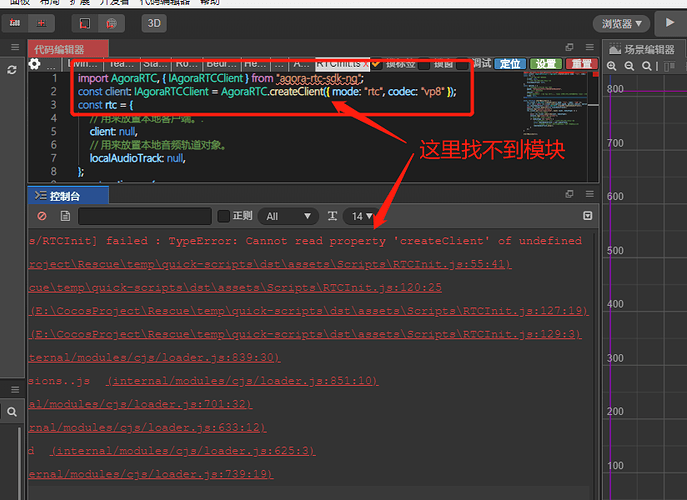Screen dimensions: 687x500
Task: Open the console panel options menu
Action: (590, 194)
